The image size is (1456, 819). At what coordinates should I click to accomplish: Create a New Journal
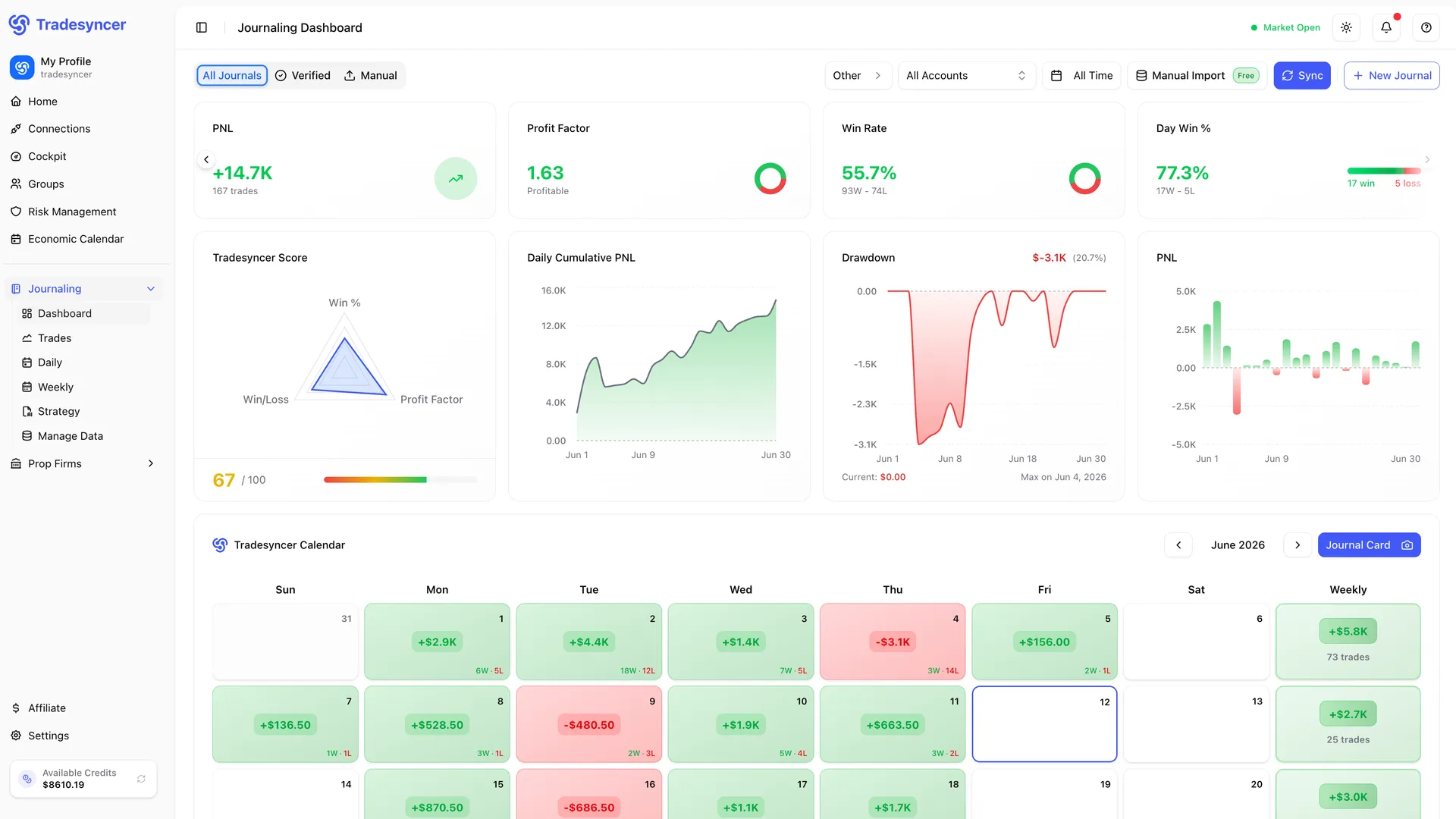coord(1392,75)
